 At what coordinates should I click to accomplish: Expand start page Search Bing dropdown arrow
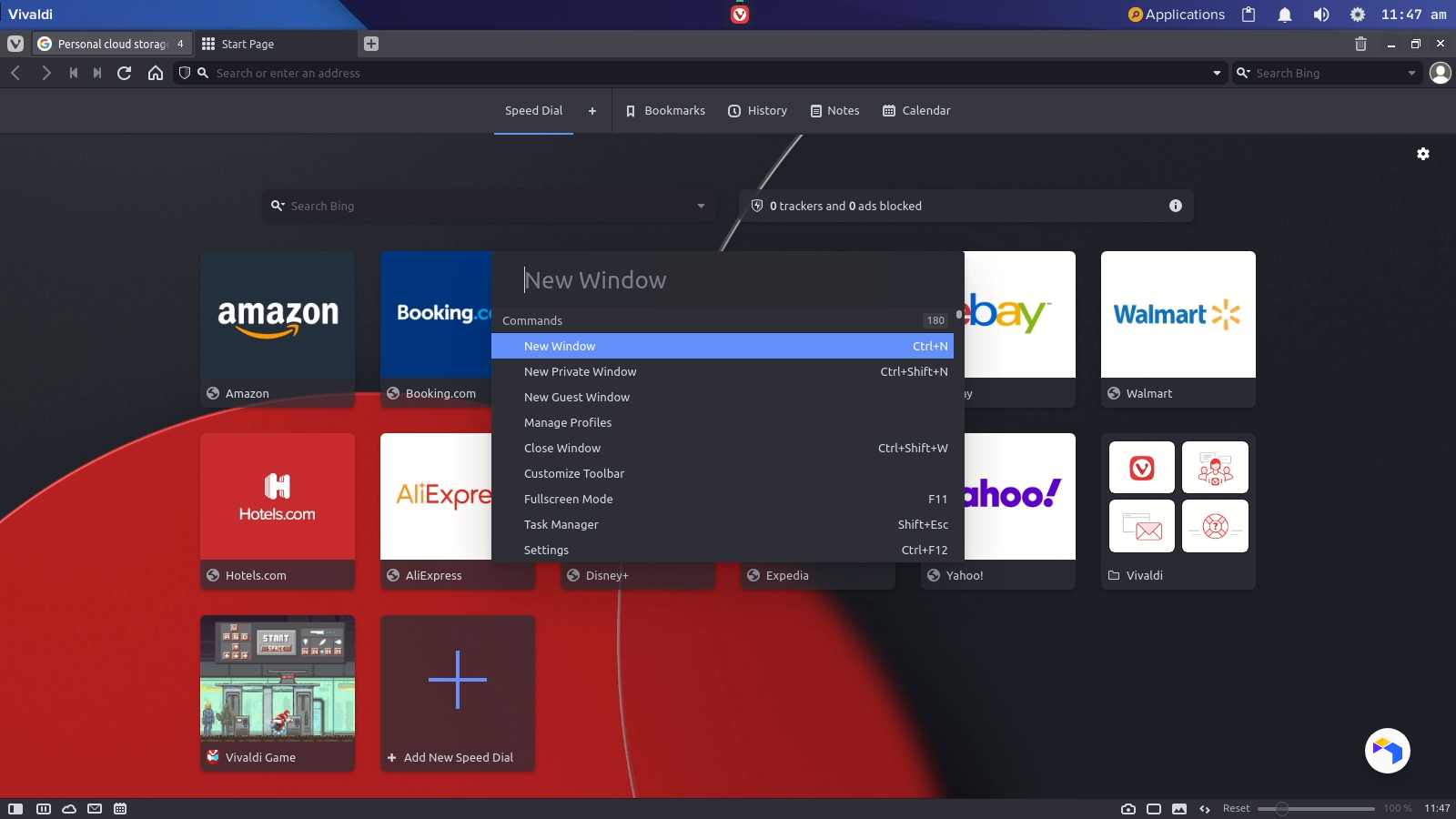click(701, 206)
